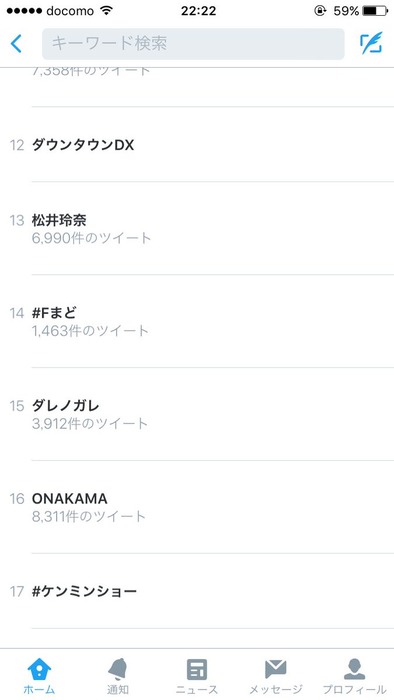Tap the status bar clock showing 22:22
Image resolution: width=394 pixels, height=700 pixels.
198,11
